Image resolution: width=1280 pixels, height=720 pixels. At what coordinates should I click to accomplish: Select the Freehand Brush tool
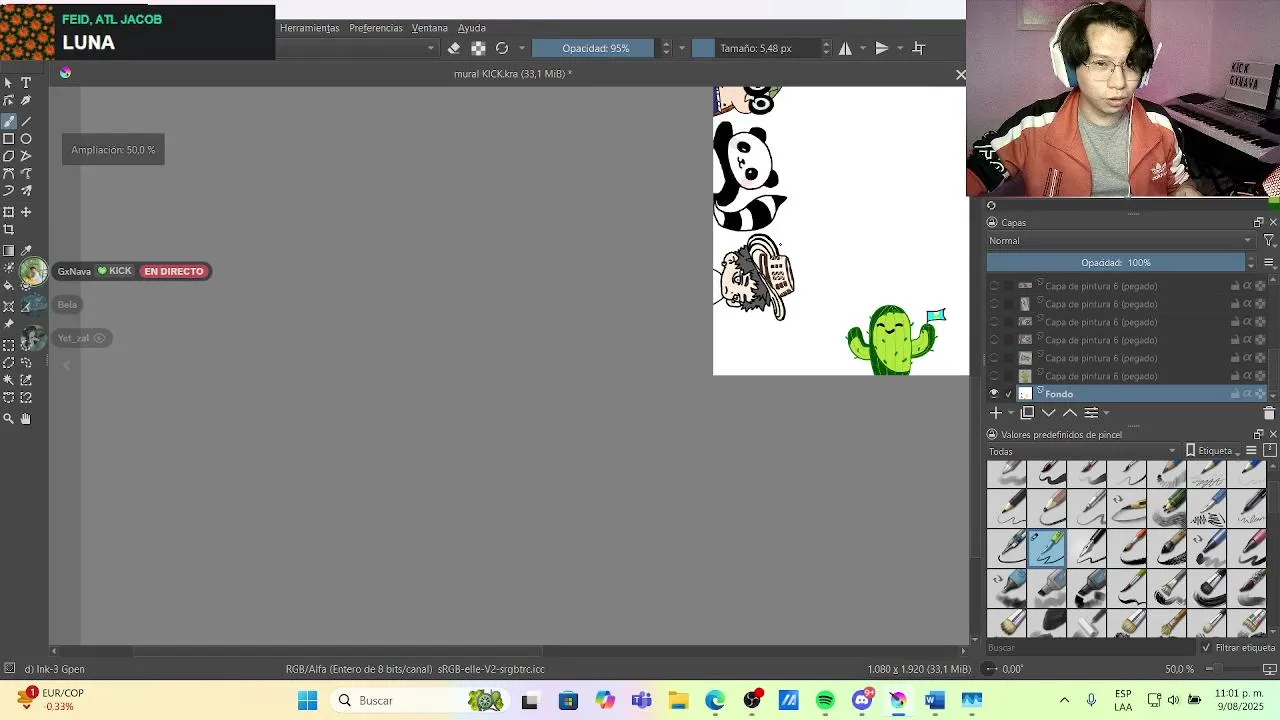(9, 120)
